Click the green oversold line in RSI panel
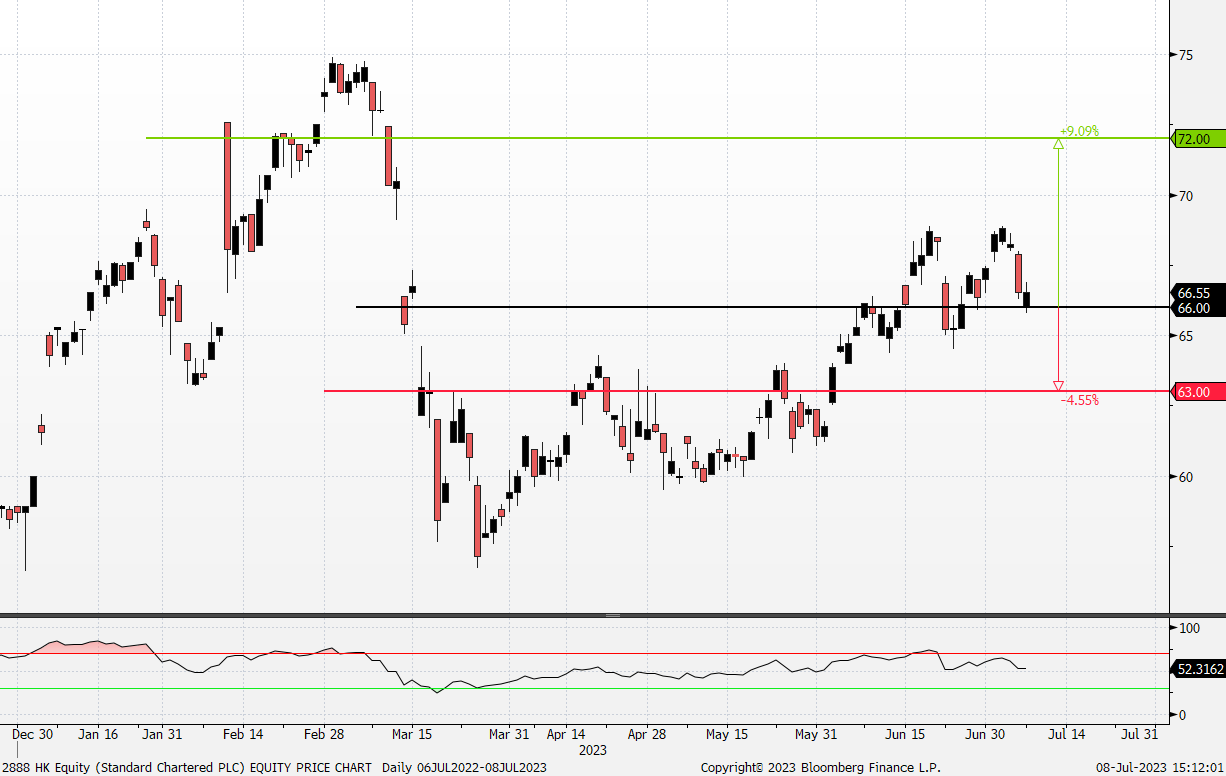Viewport: 1226px width, 776px height. click(584, 688)
